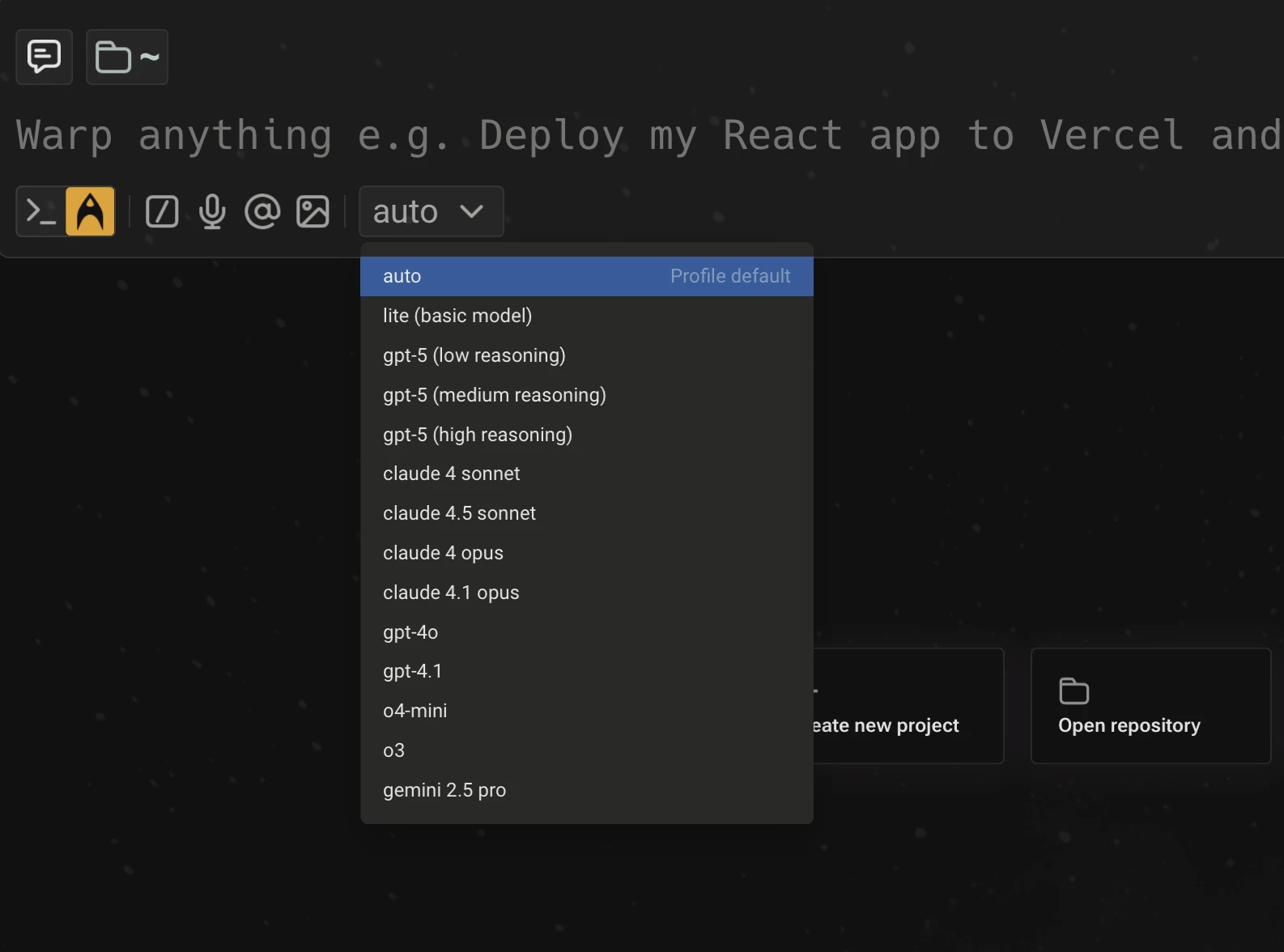Pick claude 4.1 opus from list
The width and height of the screenshot is (1284, 952).
[451, 593]
